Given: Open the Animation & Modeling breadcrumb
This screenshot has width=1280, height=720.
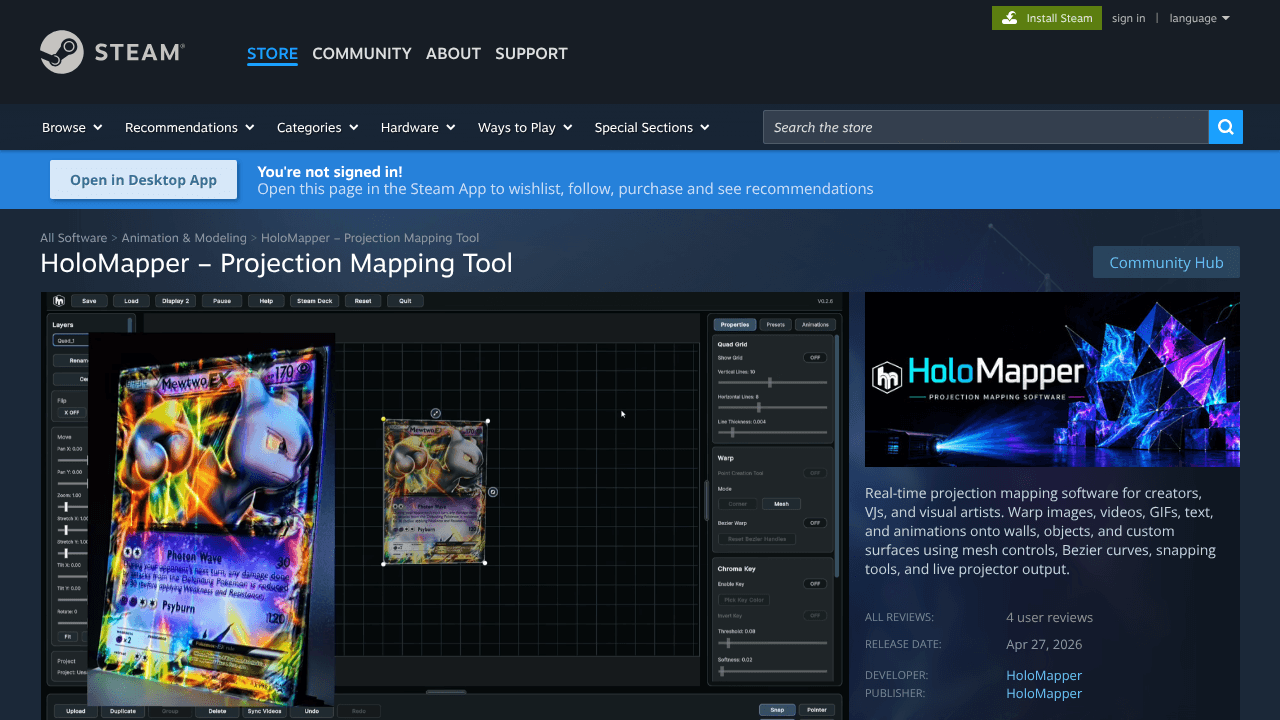Looking at the screenshot, I should pyautogui.click(x=184, y=238).
